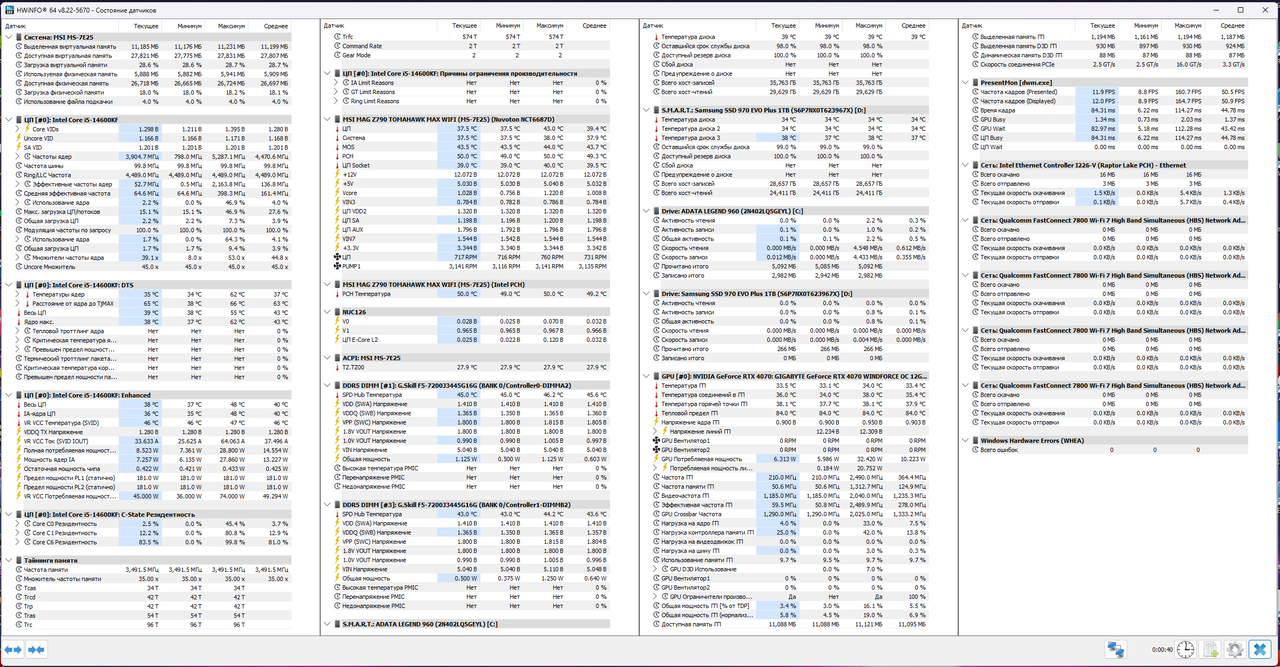Collapse the Система: MSI MS-7E25 group
The image size is (1280, 667).
[x=7, y=36]
